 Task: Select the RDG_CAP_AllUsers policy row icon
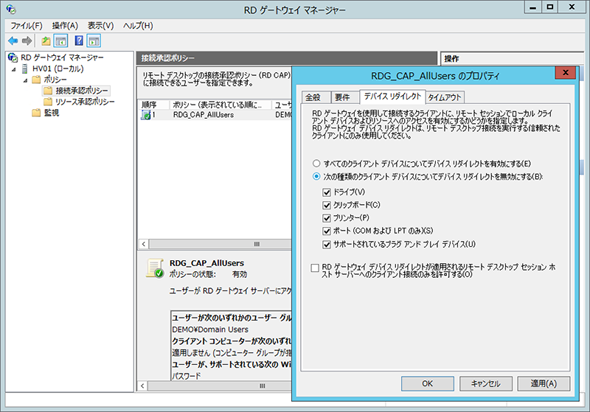[145, 115]
